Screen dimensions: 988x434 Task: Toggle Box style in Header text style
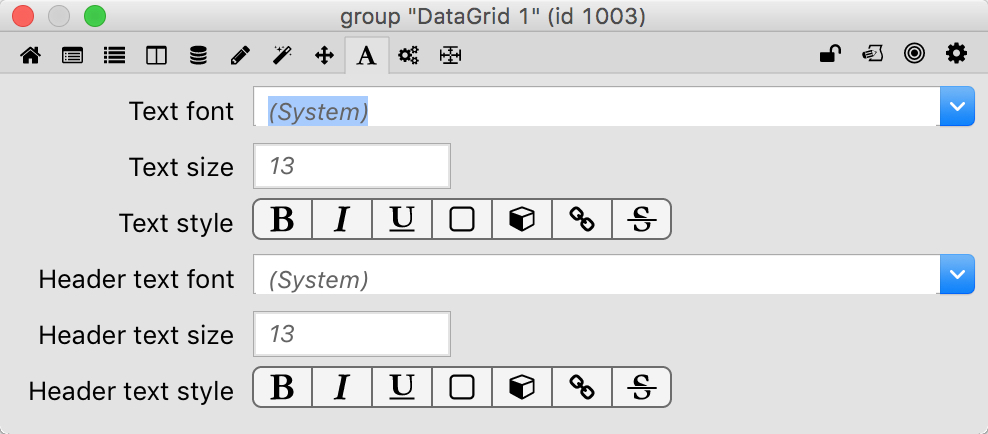pyautogui.click(x=462, y=387)
